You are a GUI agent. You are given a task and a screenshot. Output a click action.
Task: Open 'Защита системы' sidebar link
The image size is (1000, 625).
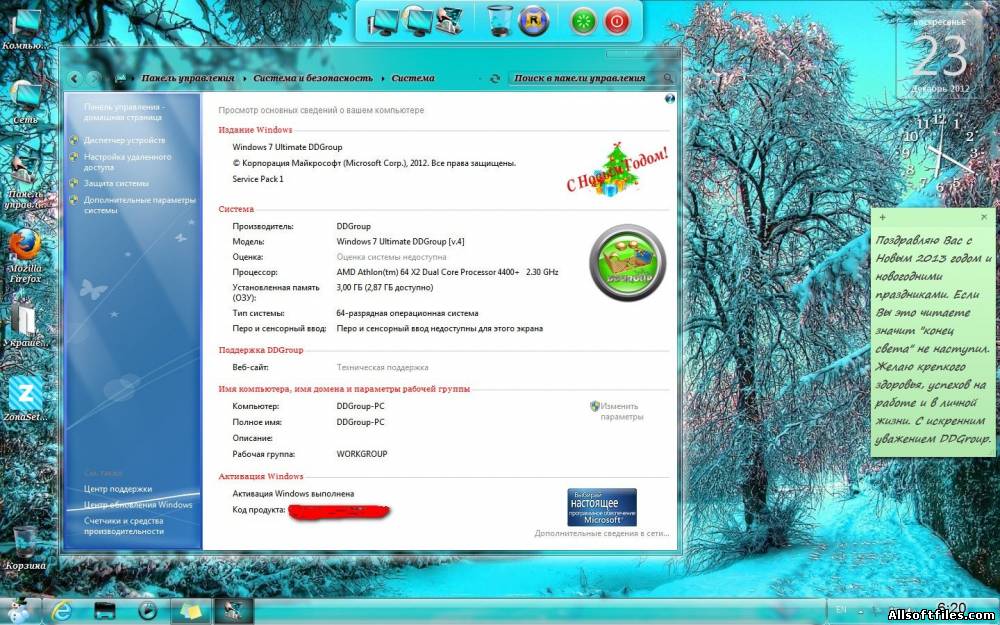point(116,183)
